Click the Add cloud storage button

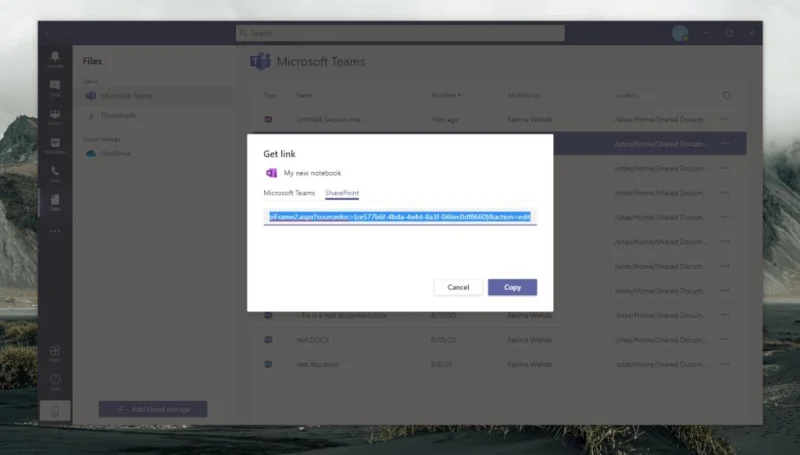coord(153,409)
